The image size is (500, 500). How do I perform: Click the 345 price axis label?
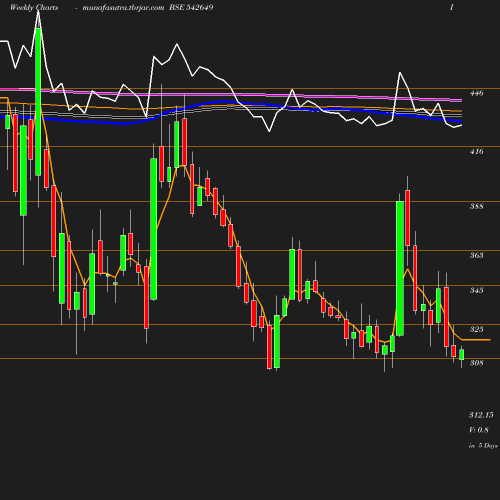pos(476,290)
